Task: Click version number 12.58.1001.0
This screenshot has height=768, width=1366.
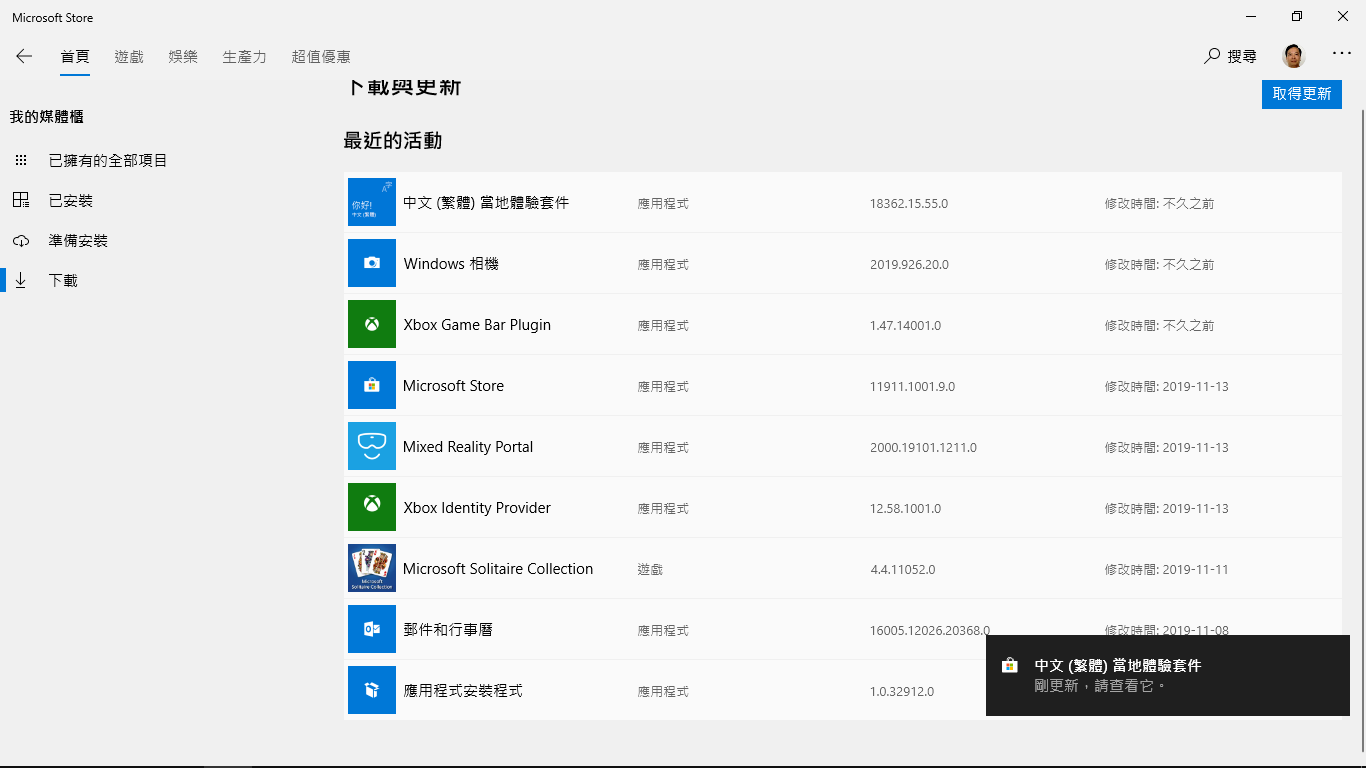Action: coord(906,508)
